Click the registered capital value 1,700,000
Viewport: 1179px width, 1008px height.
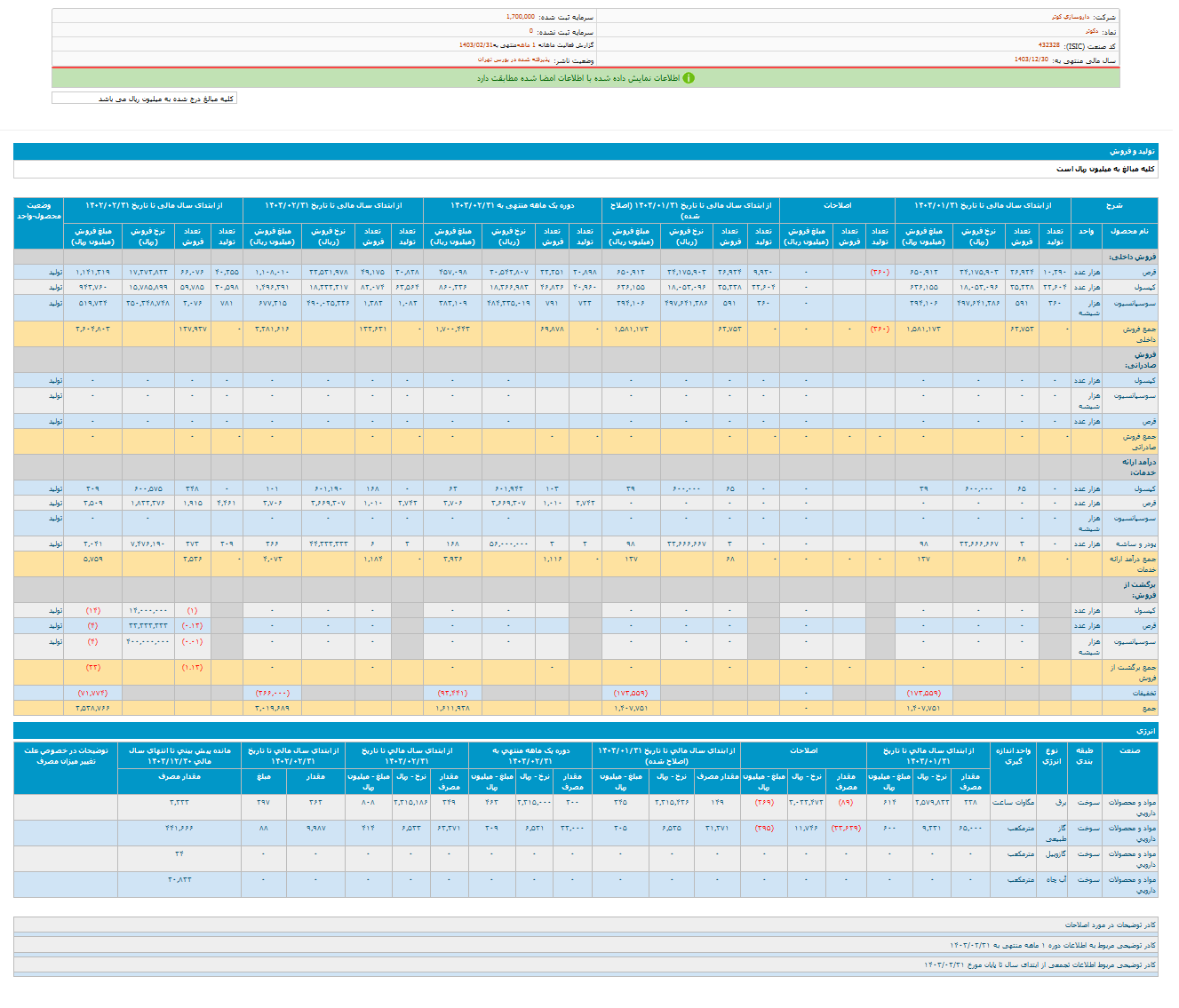point(520,17)
